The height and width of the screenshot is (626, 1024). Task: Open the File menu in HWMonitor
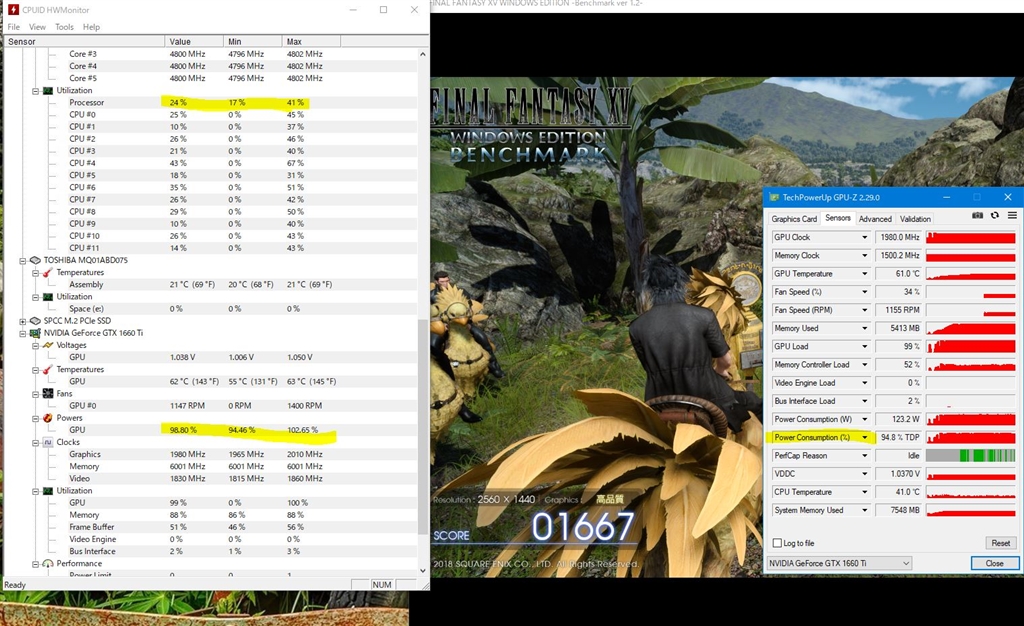coord(13,27)
